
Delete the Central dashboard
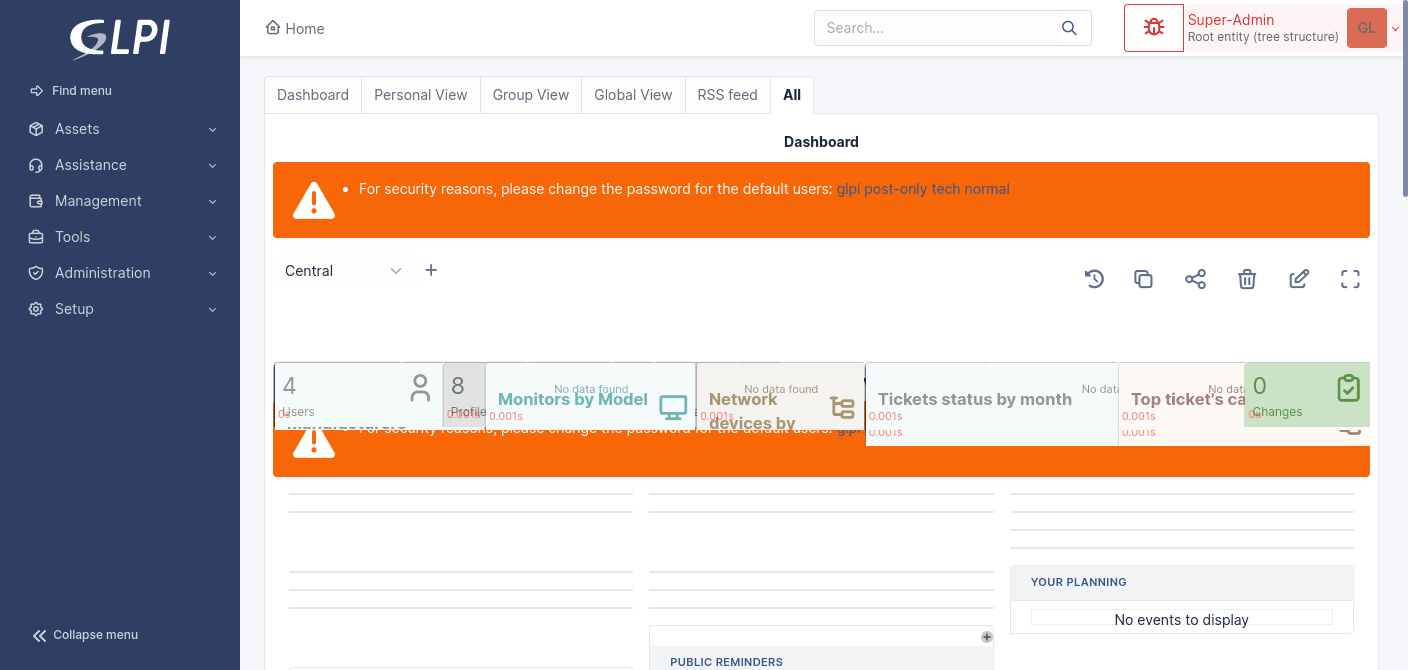point(1247,279)
